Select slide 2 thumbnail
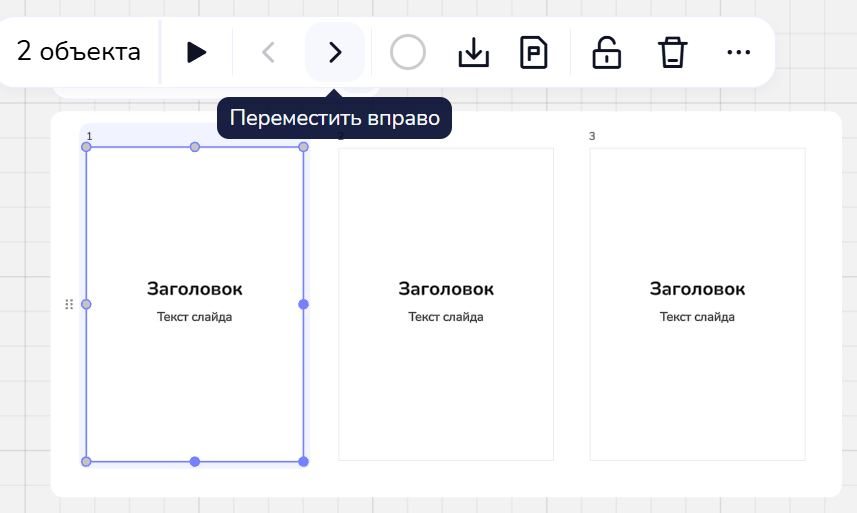The width and height of the screenshot is (857, 513). pos(446,304)
